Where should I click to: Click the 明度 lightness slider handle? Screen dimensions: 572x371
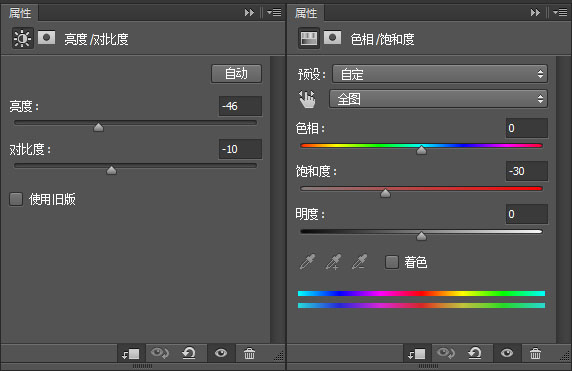[x=421, y=236]
